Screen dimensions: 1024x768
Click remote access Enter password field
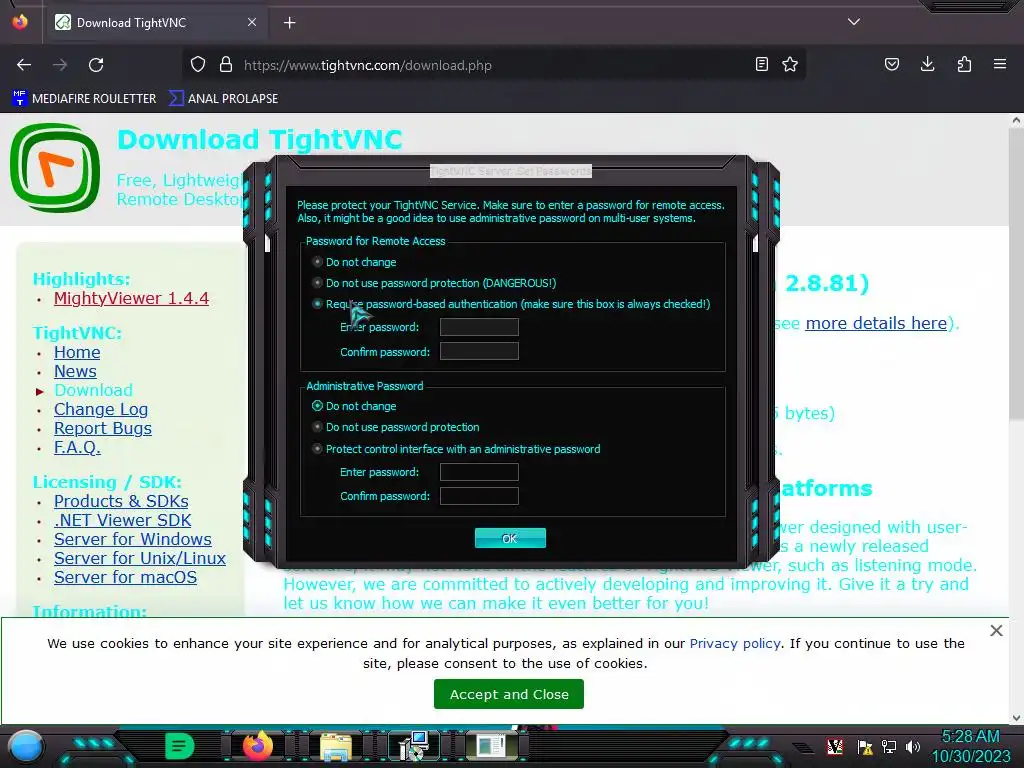(479, 327)
